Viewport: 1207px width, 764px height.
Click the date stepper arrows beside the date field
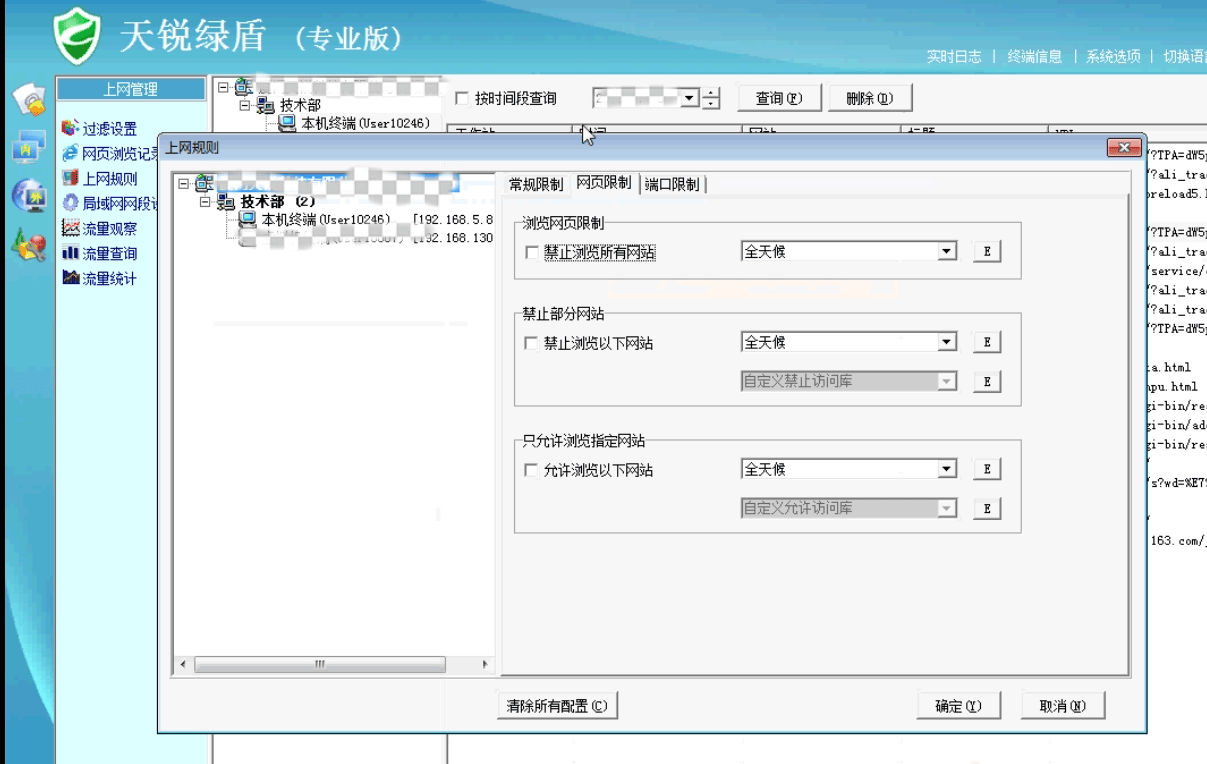click(711, 98)
